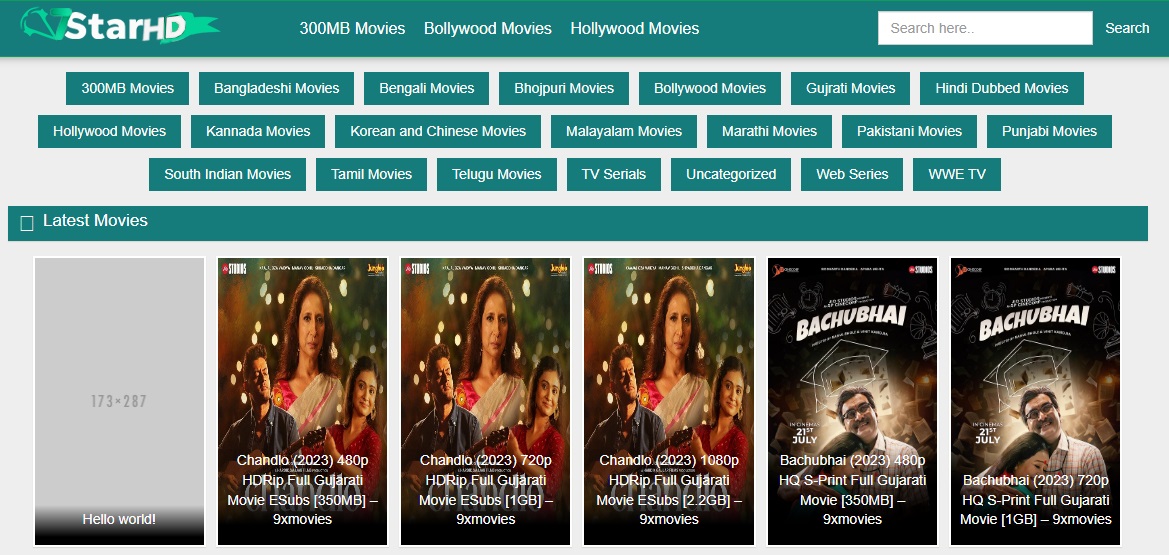Open Chandlo (2023) 1080p movie poster
1169x555 pixels.
669,401
